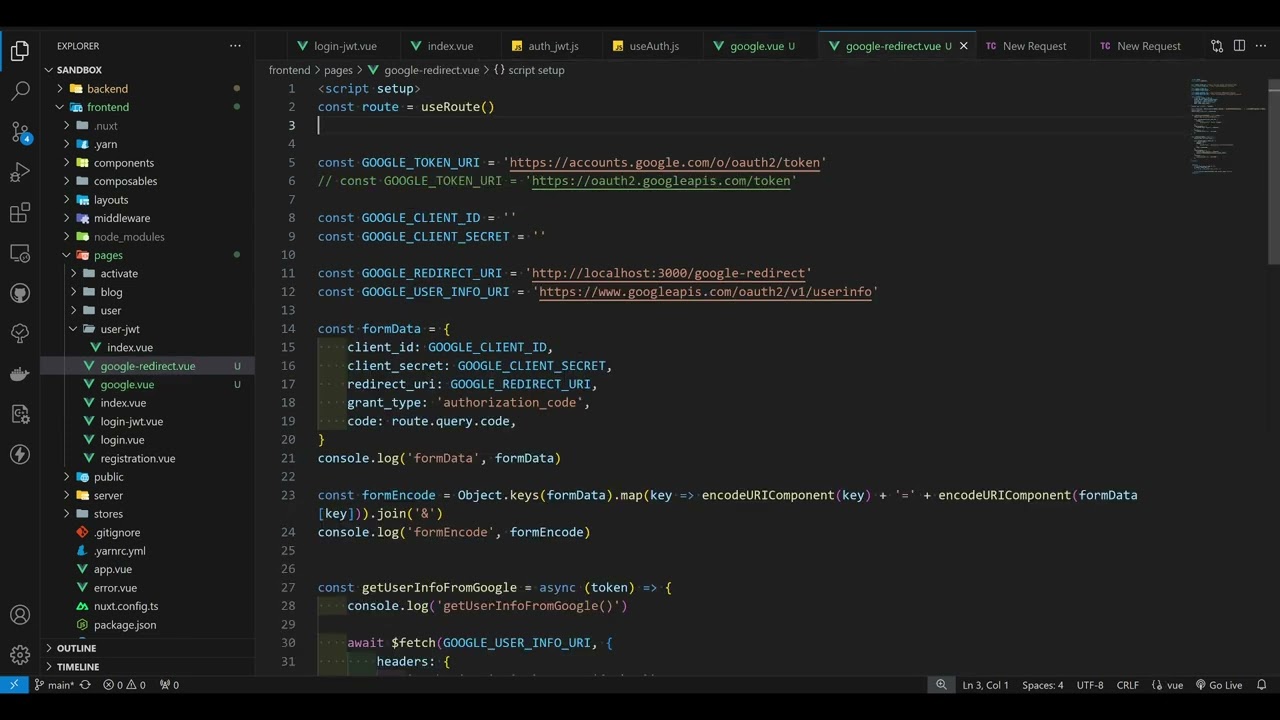
Task: Open the Thunder Client lightning icon
Action: tap(20, 454)
